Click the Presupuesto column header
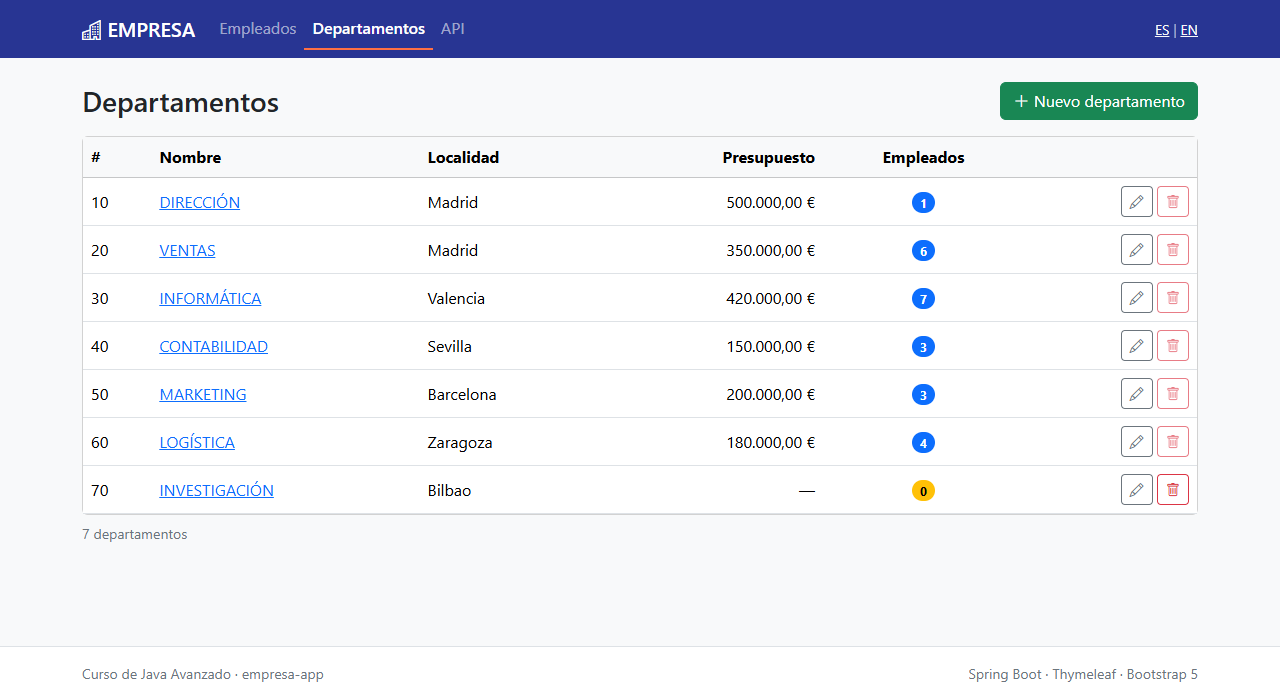 [x=769, y=157]
